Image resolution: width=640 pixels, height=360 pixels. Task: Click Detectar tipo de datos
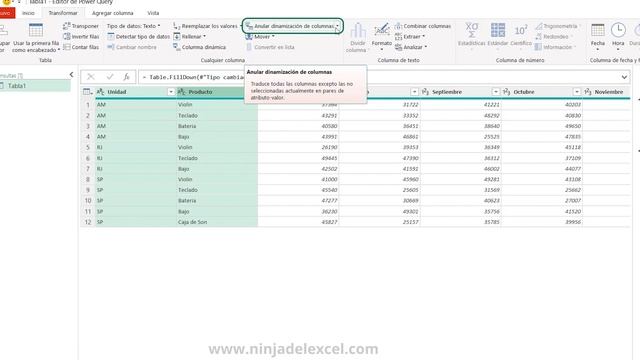point(138,36)
